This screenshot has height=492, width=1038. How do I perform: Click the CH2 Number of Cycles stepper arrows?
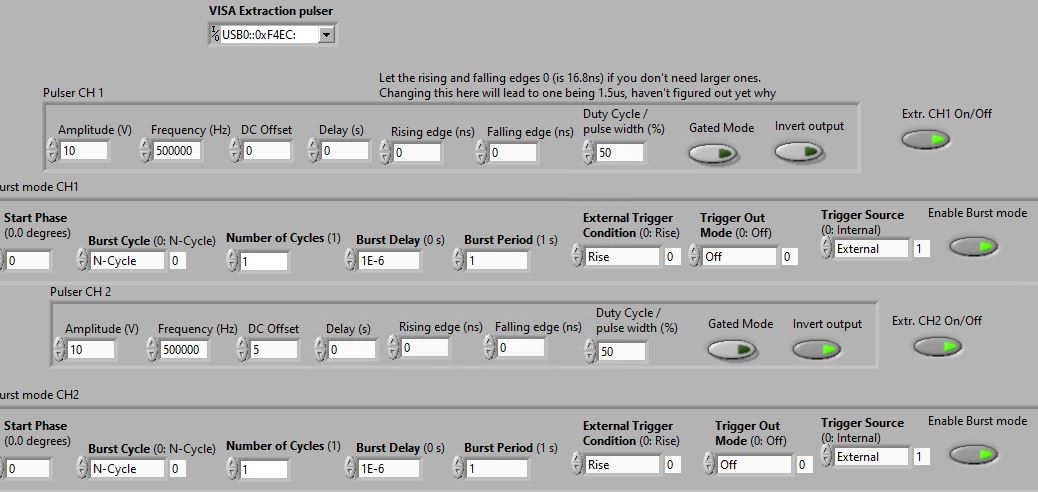(x=232, y=468)
